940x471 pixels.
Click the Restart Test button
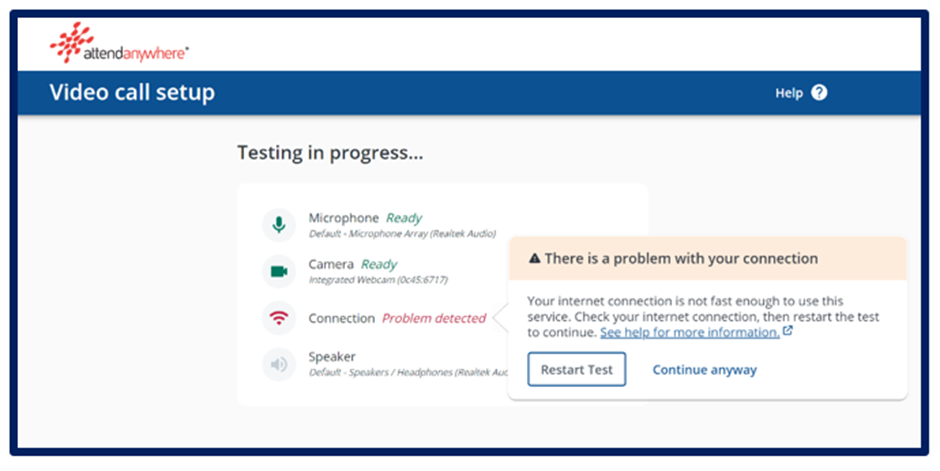(577, 369)
